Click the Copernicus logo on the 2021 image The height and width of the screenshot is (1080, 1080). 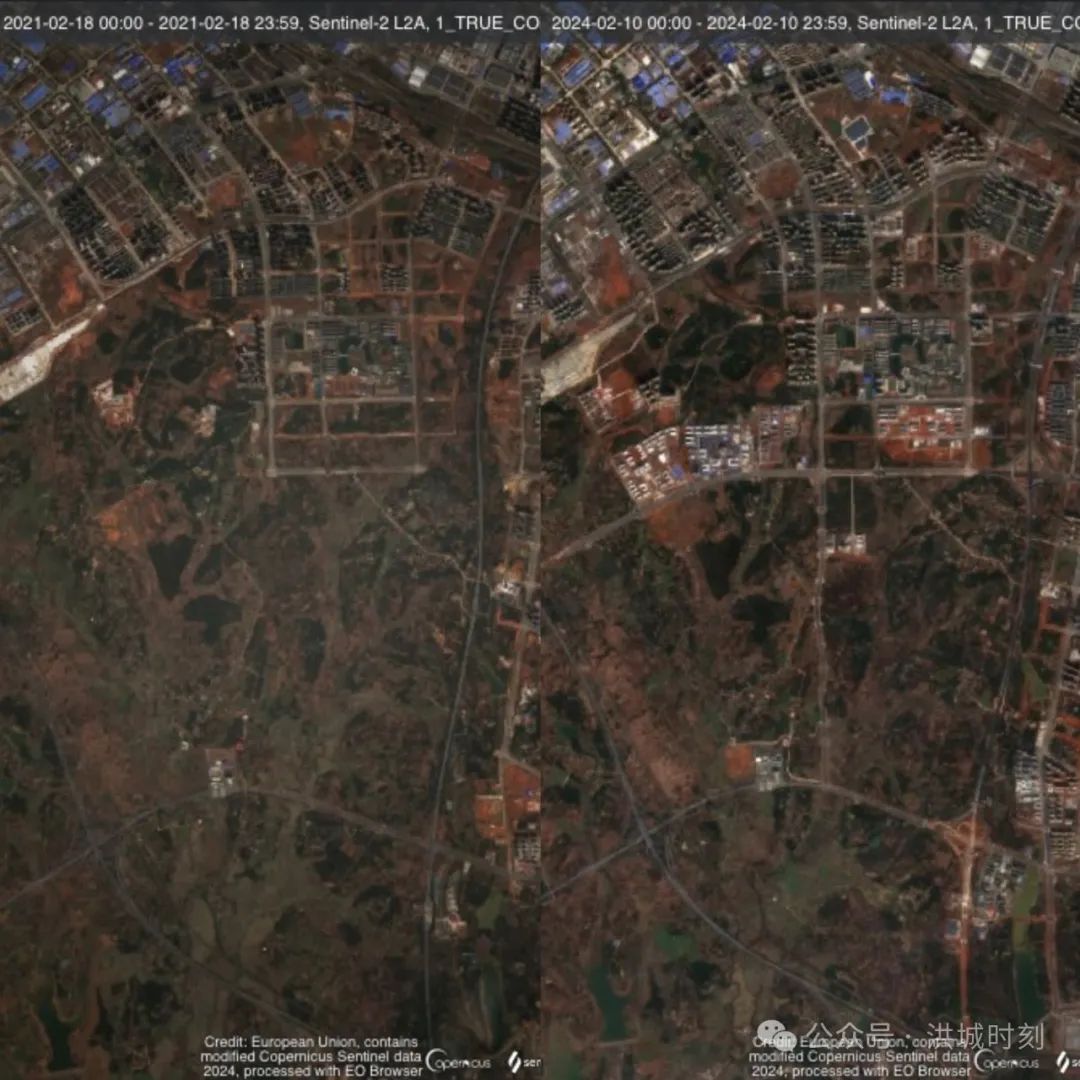point(458,1061)
